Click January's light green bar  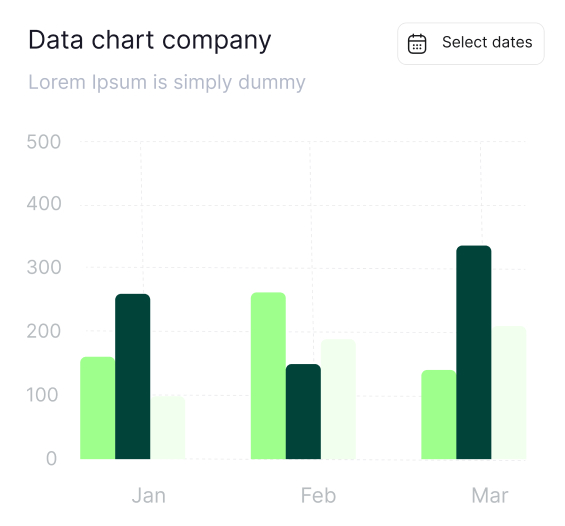coord(98,408)
